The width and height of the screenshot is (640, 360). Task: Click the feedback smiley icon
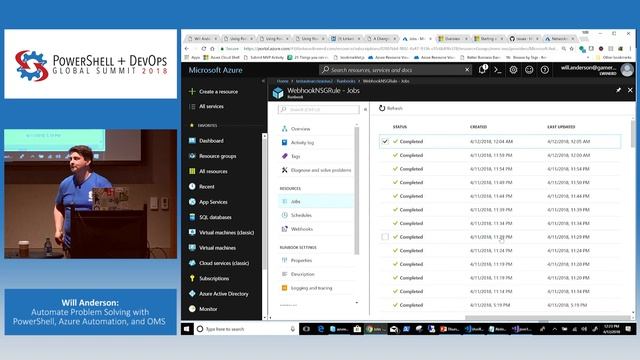pyautogui.click(x=529, y=70)
